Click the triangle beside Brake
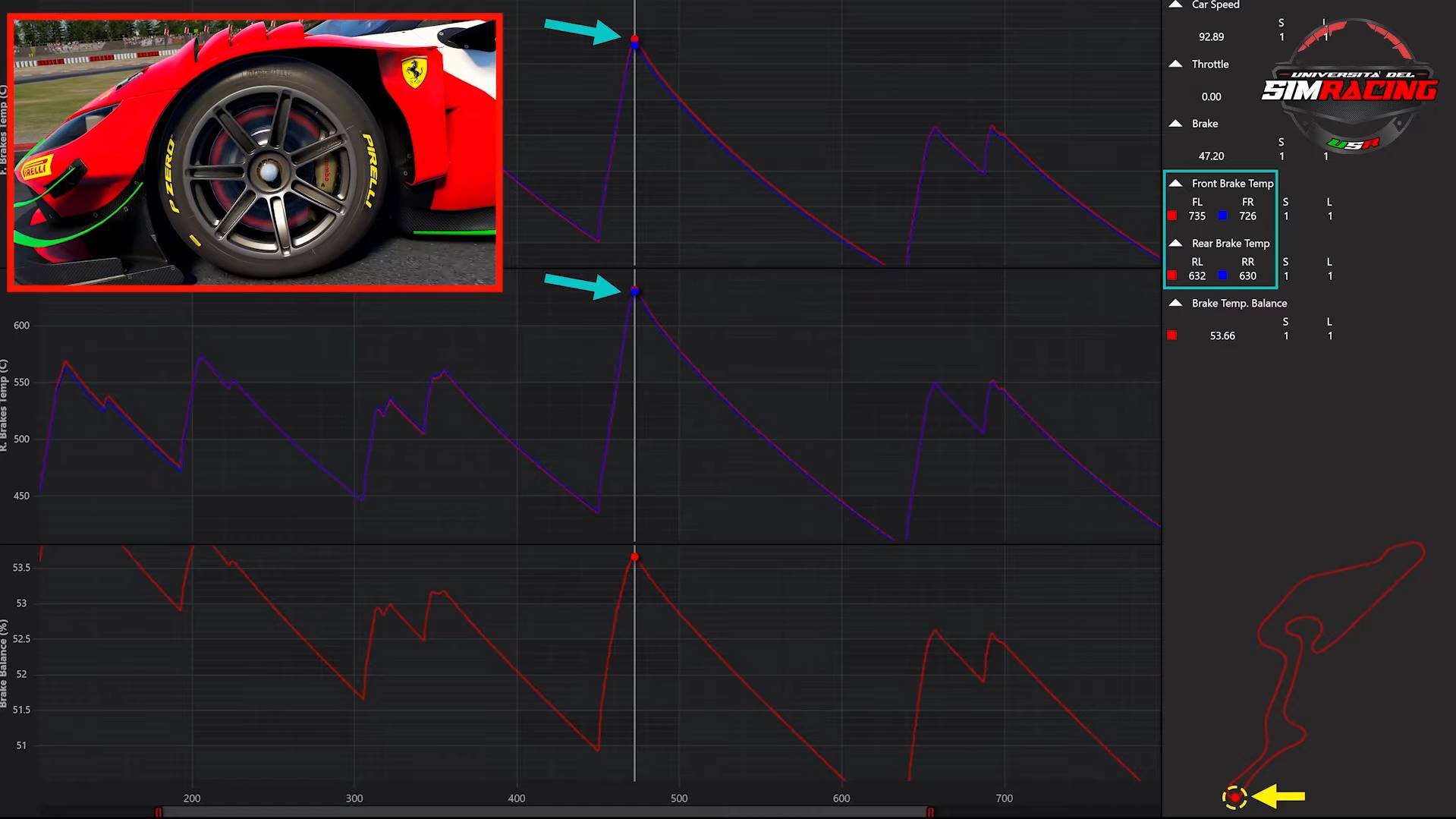The width and height of the screenshot is (1456, 819). [x=1175, y=123]
